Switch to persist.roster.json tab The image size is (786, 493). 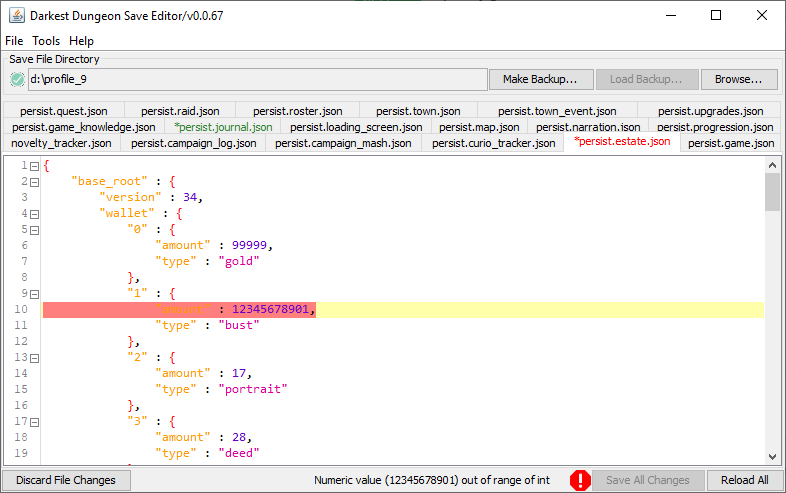pos(298,111)
